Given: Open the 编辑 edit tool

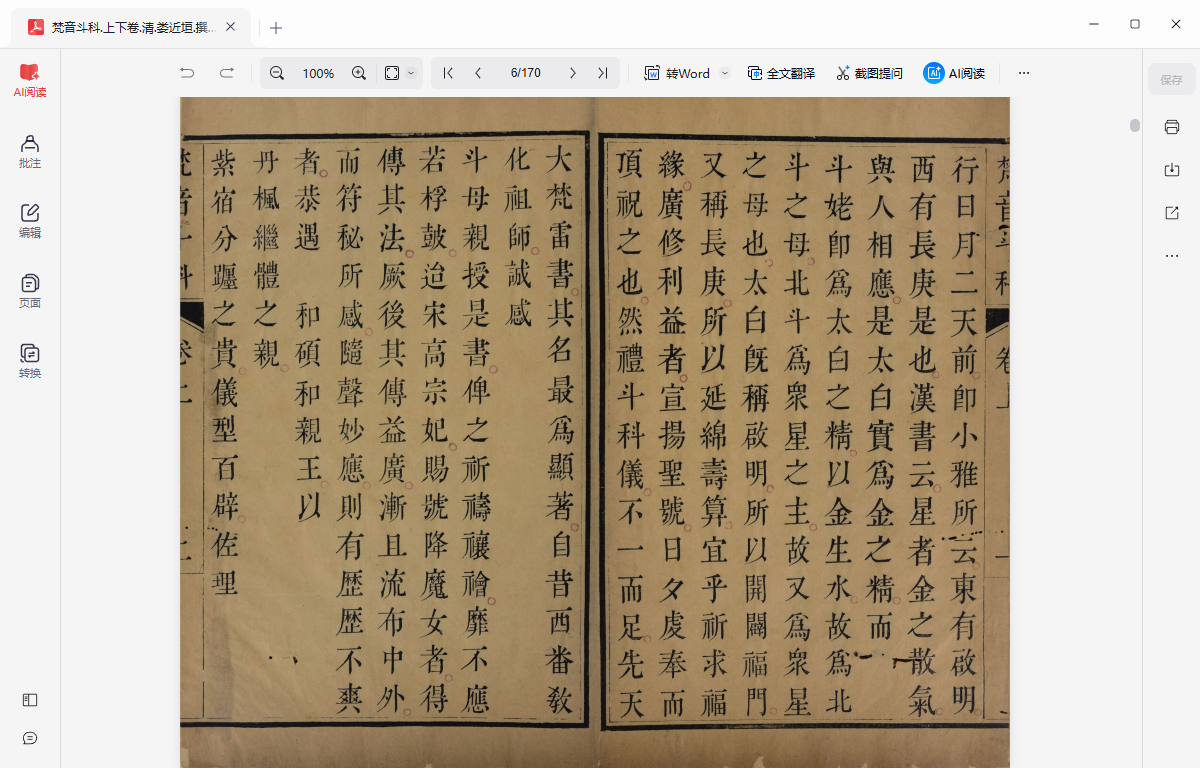Looking at the screenshot, I should tap(30, 221).
